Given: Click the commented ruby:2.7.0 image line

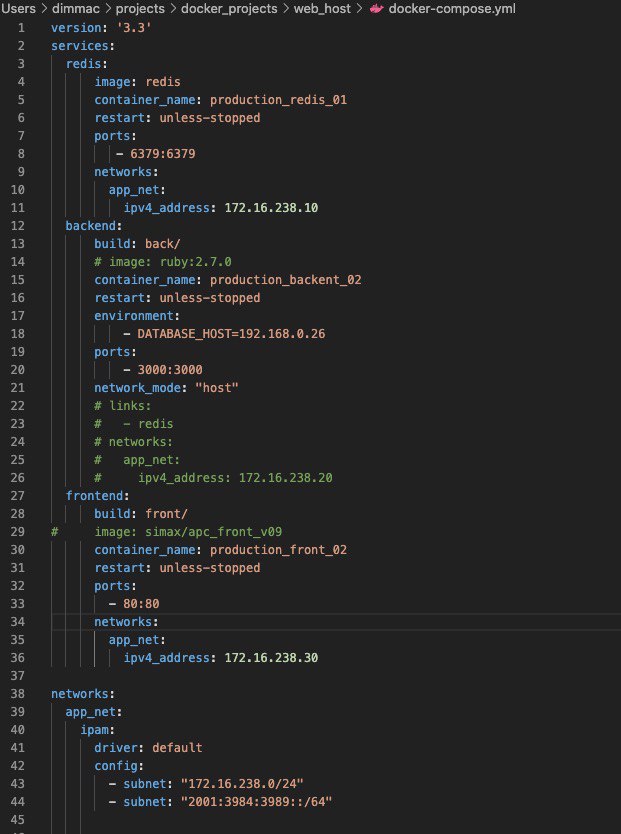Looking at the screenshot, I should pos(163,262).
